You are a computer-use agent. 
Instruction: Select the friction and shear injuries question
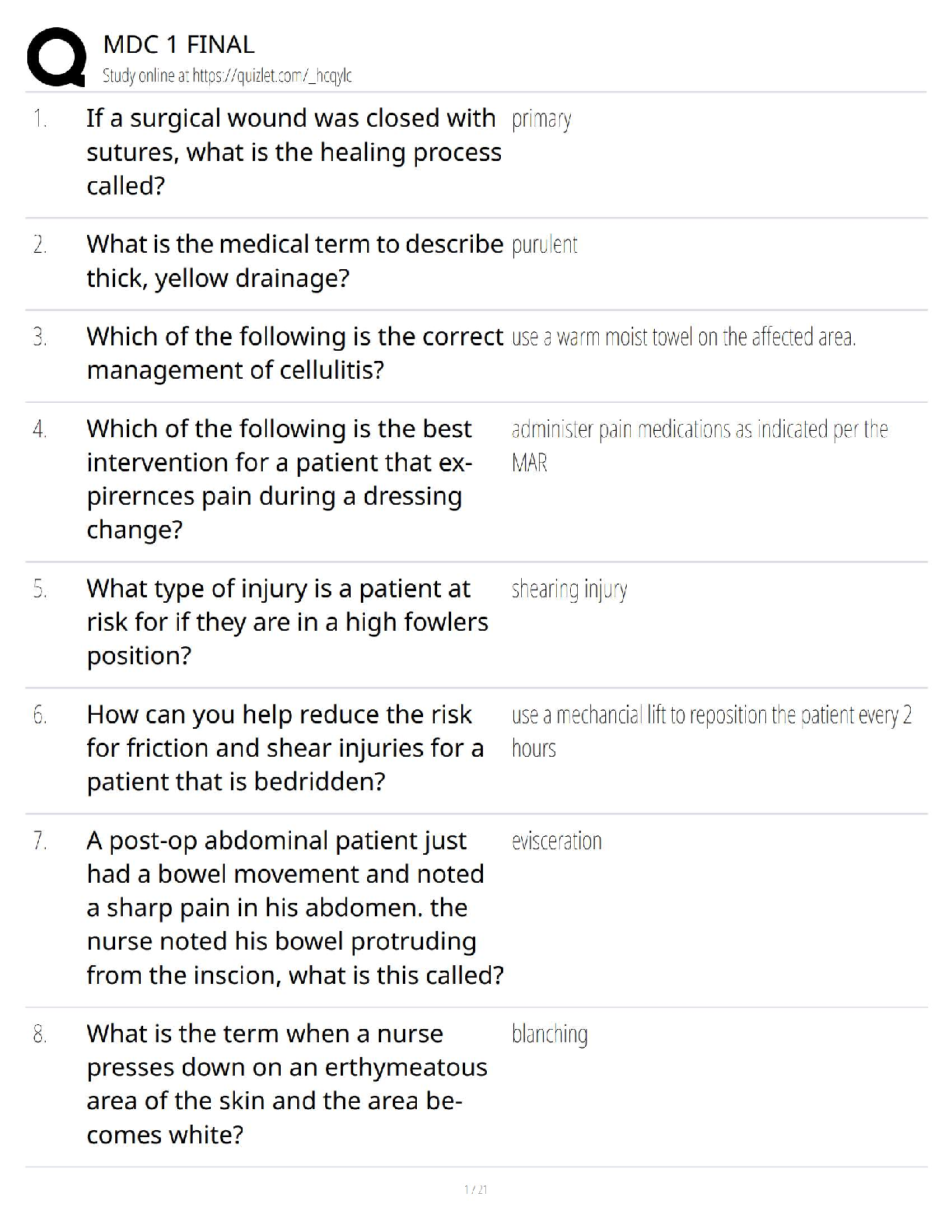click(x=285, y=747)
